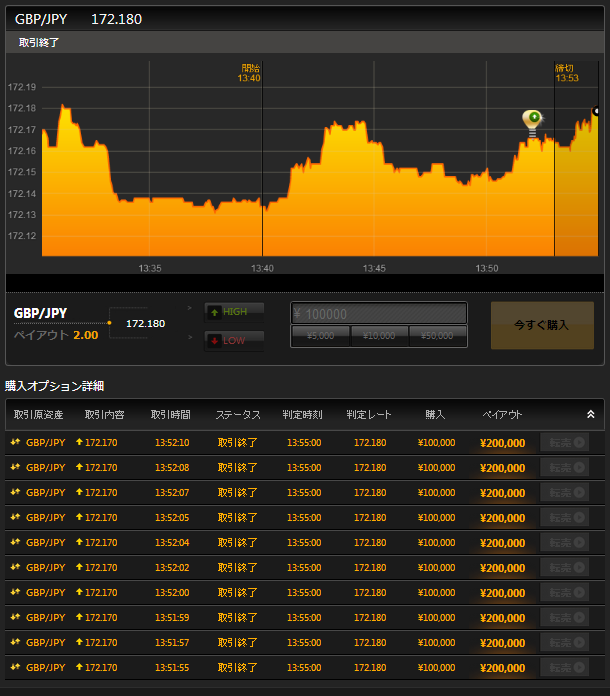This screenshot has height=696, width=610.
Task: Click the 転売 resell button for 13:51:57 trade
Action: (565, 642)
